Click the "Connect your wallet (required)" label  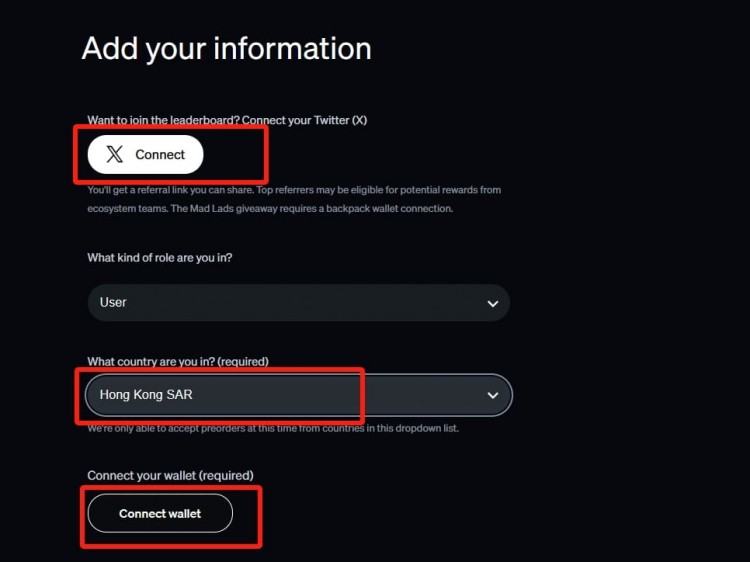click(170, 475)
